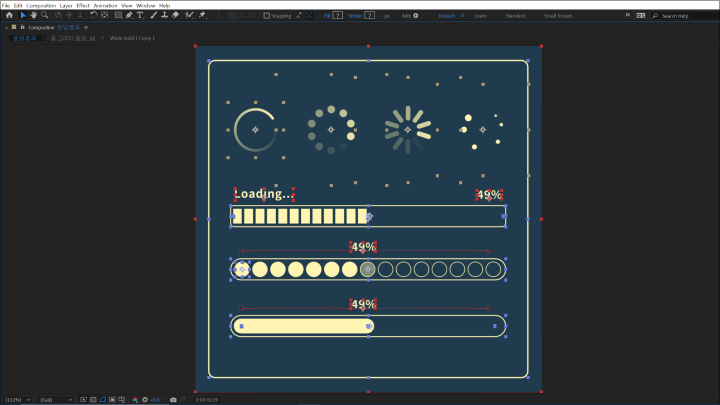
Task: Toggle Region of Interest button
Action: click(x=112, y=400)
